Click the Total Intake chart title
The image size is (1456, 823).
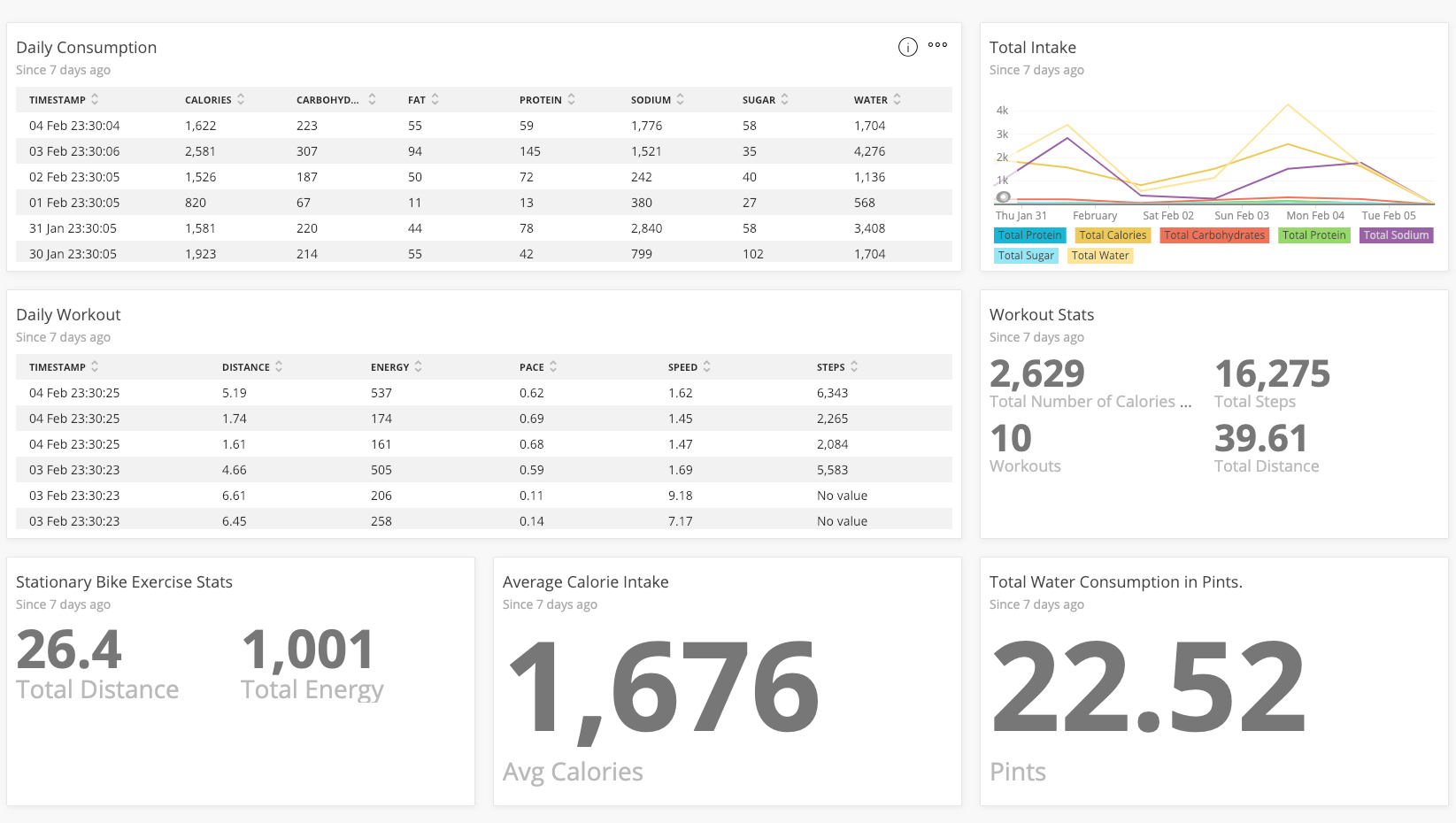1033,48
